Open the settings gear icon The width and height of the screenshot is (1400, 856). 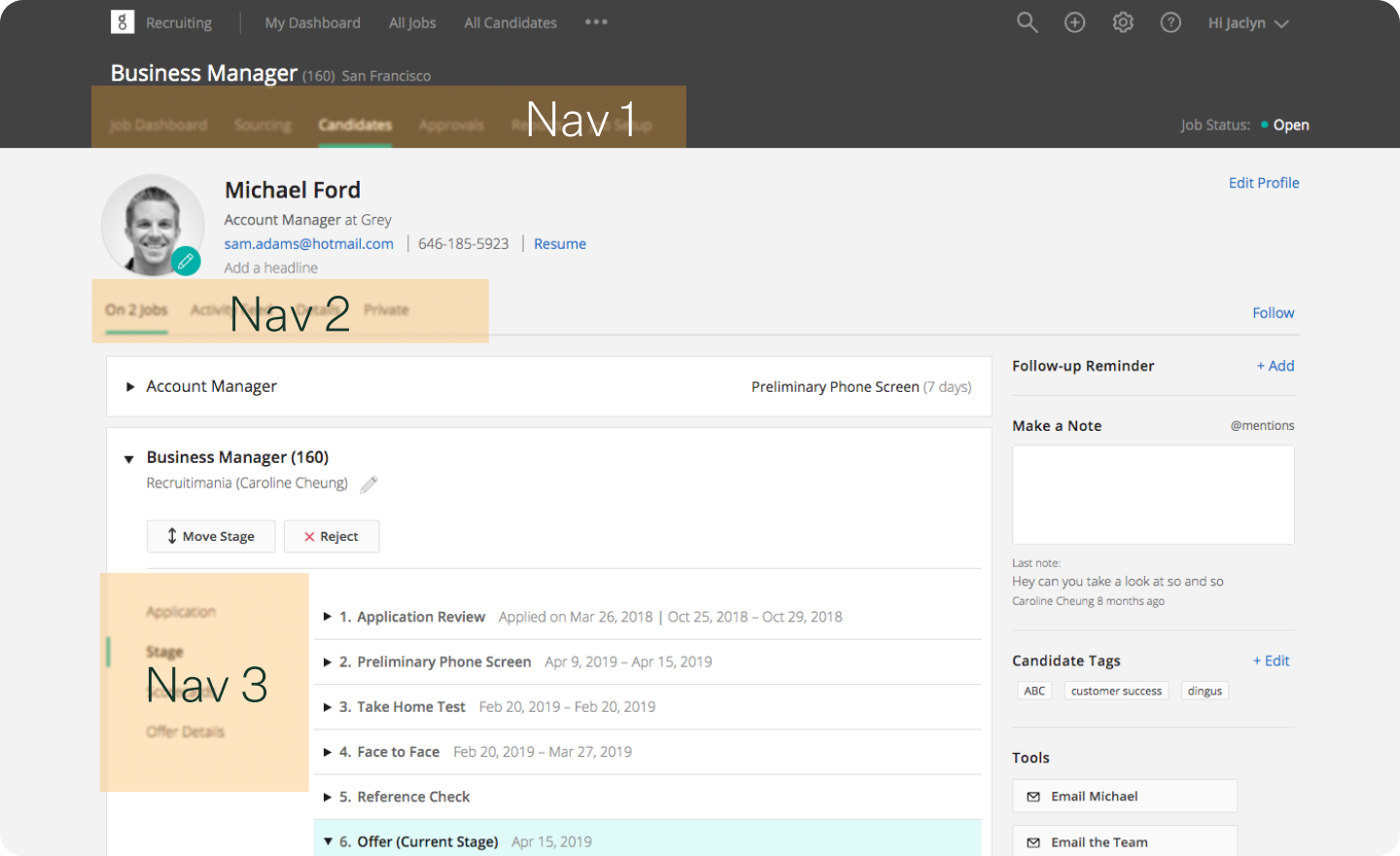click(1123, 22)
